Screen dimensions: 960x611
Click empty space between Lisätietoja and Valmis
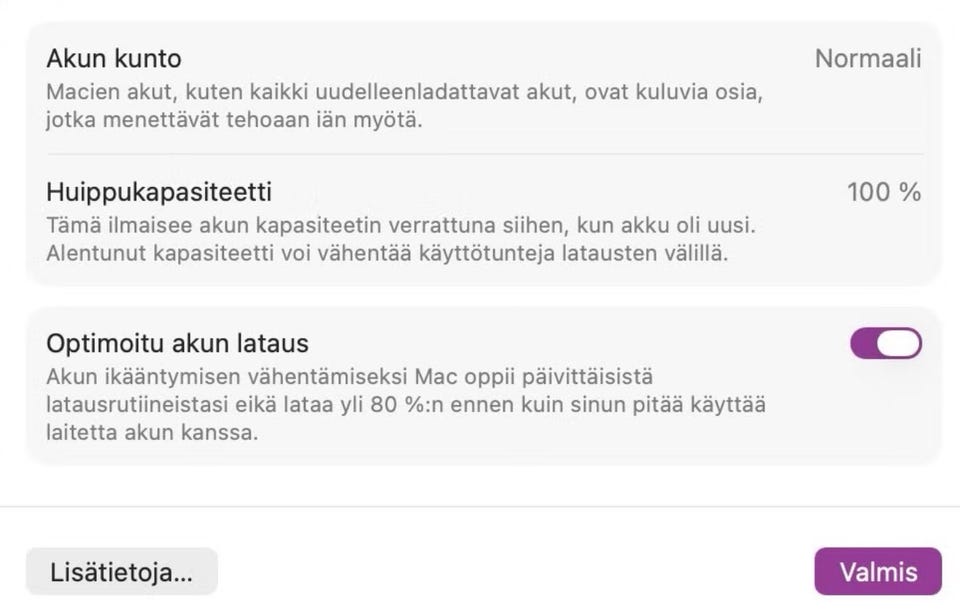[x=515, y=572]
